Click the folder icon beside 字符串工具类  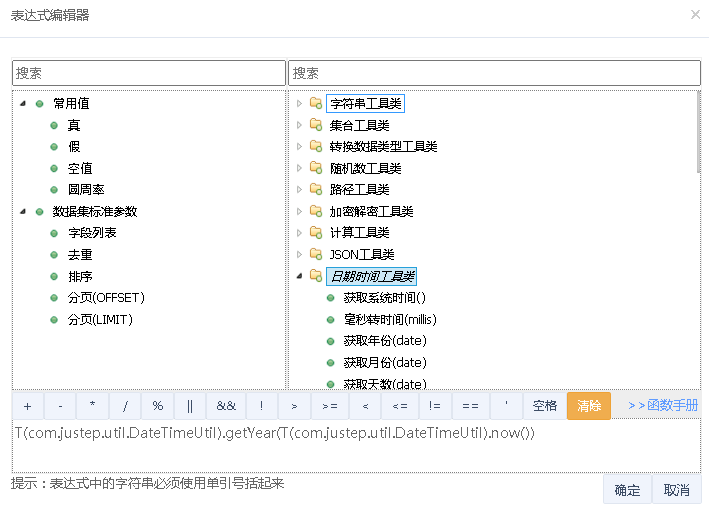pyautogui.click(x=316, y=103)
